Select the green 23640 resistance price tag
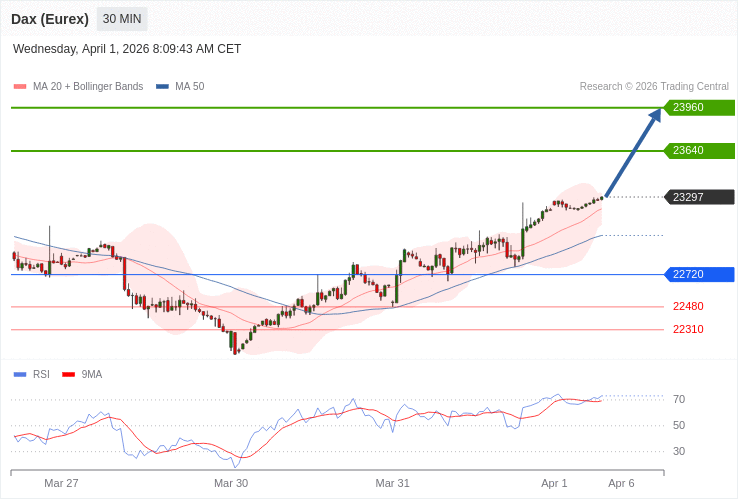This screenshot has height=500, width=738. (699, 151)
